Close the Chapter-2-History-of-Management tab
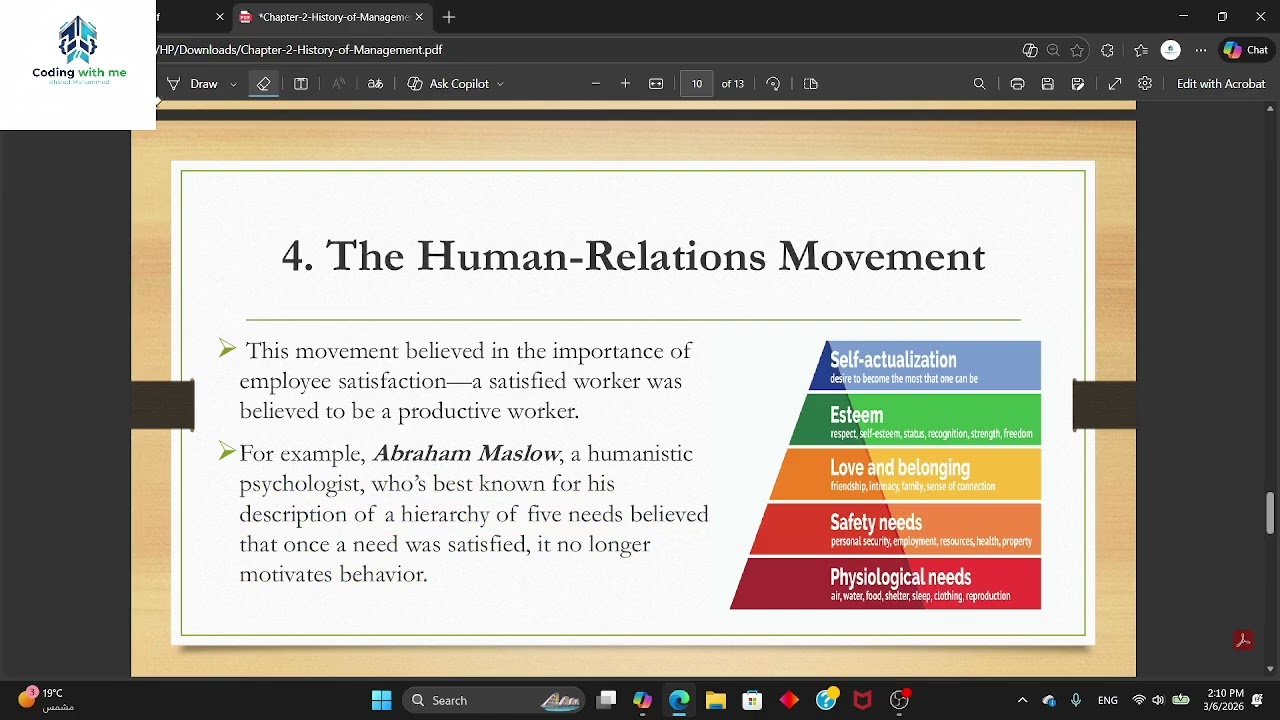The image size is (1280, 720). pos(420,17)
